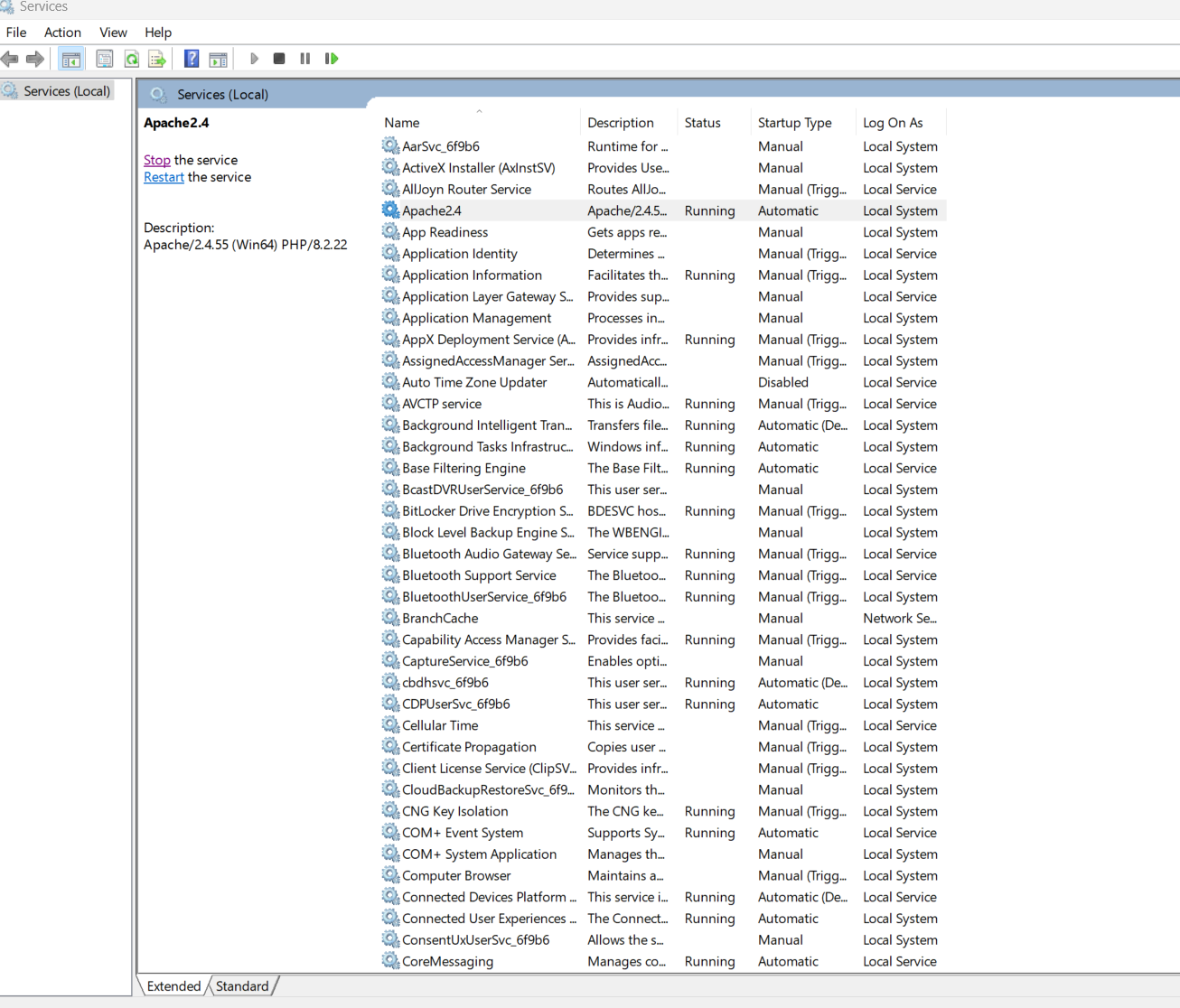The image size is (1180, 1008).
Task: Open the Action menu
Action: coord(62,33)
